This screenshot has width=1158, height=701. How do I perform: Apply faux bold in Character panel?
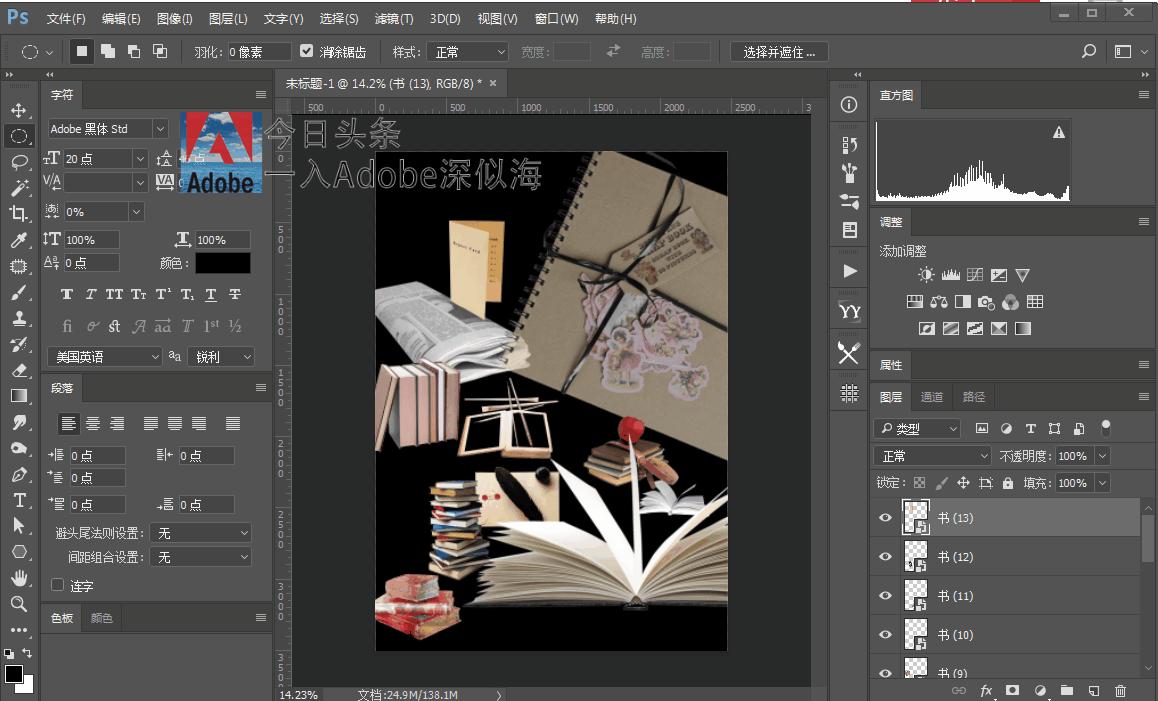[x=66, y=294]
